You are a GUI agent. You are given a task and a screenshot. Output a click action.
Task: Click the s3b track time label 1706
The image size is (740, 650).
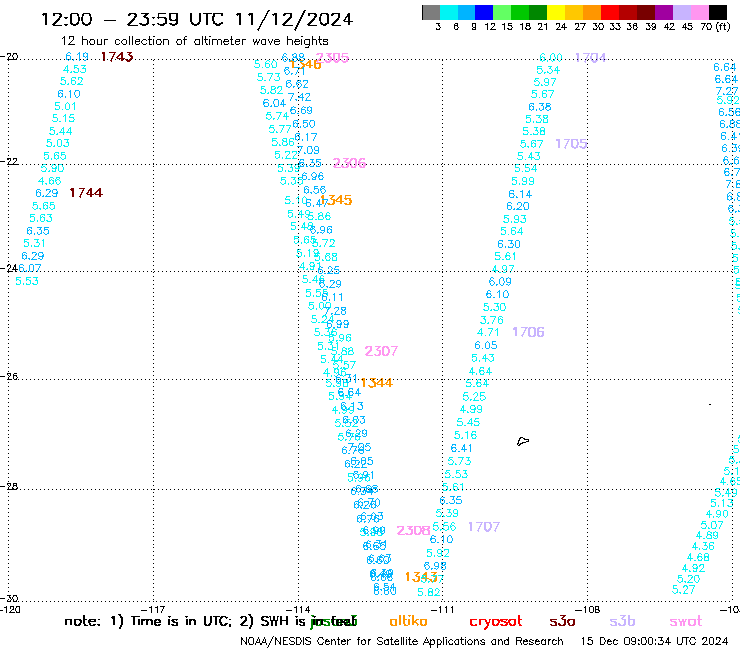click(529, 332)
